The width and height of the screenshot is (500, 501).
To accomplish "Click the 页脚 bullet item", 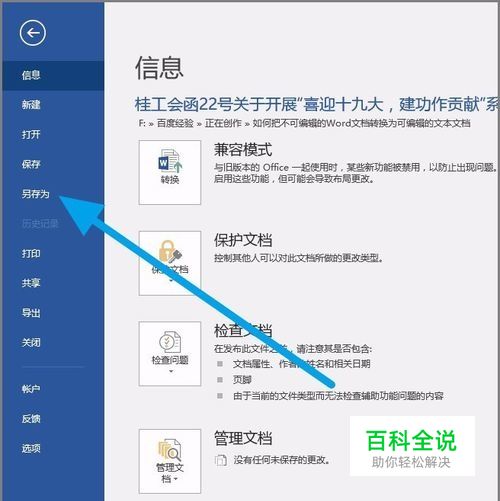I will click(242, 380).
